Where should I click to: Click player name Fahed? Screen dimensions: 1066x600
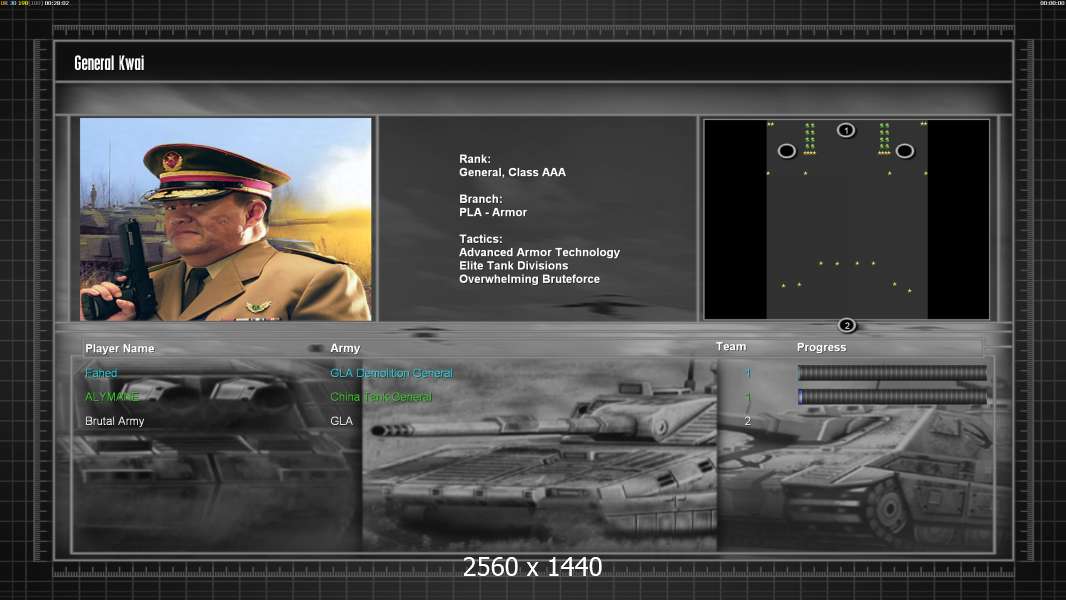click(101, 373)
